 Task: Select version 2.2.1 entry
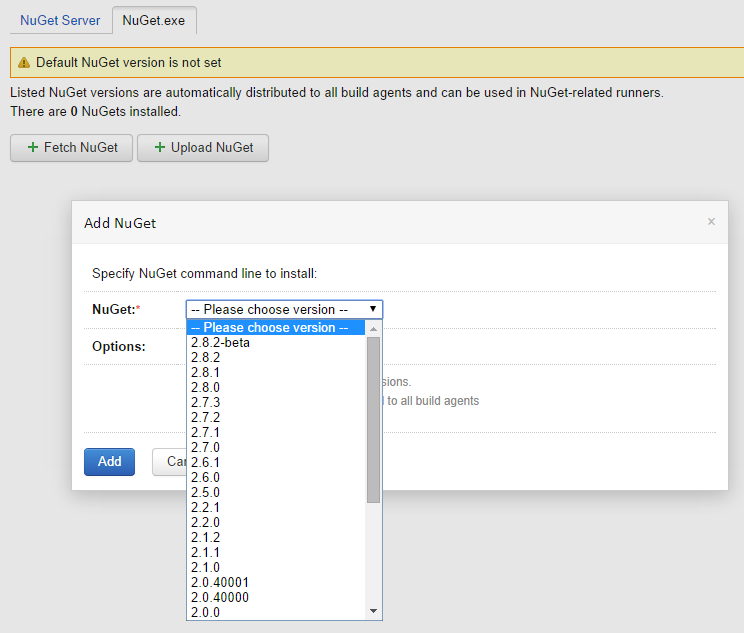(x=276, y=507)
